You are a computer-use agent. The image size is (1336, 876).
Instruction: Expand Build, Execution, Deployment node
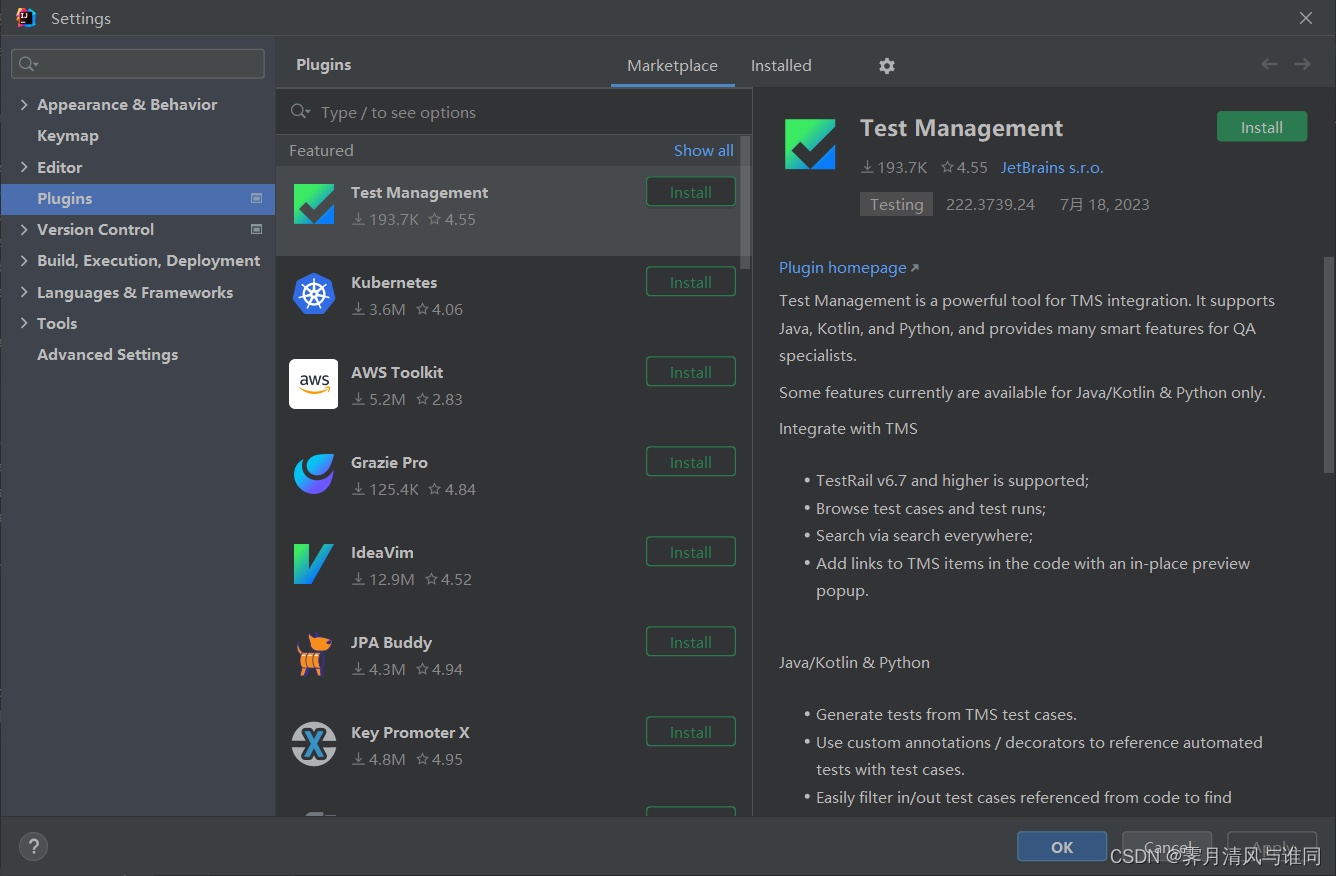click(24, 260)
